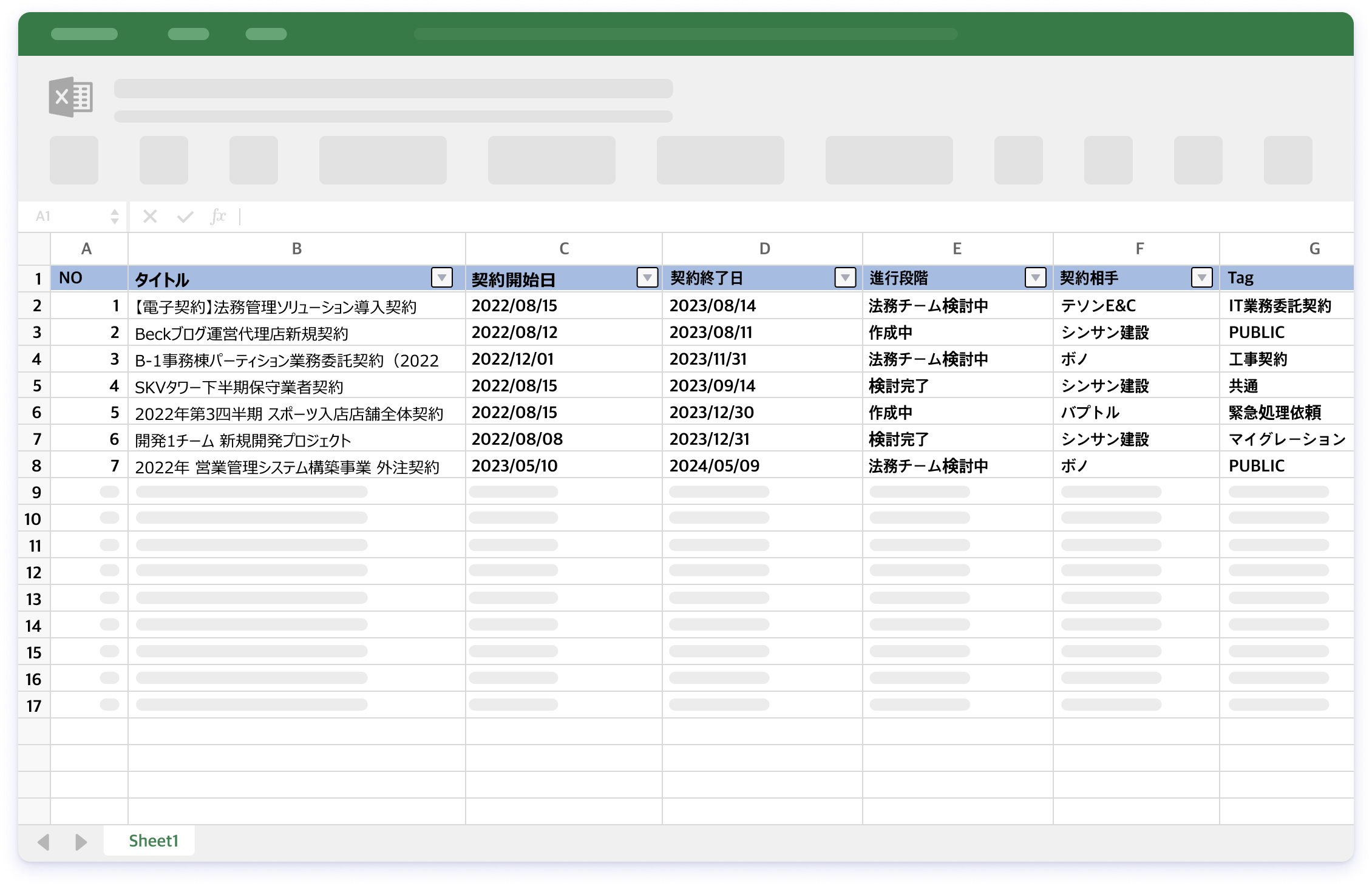Open the 契約終了日 filter dropdown
The image size is (1372, 886).
(845, 278)
